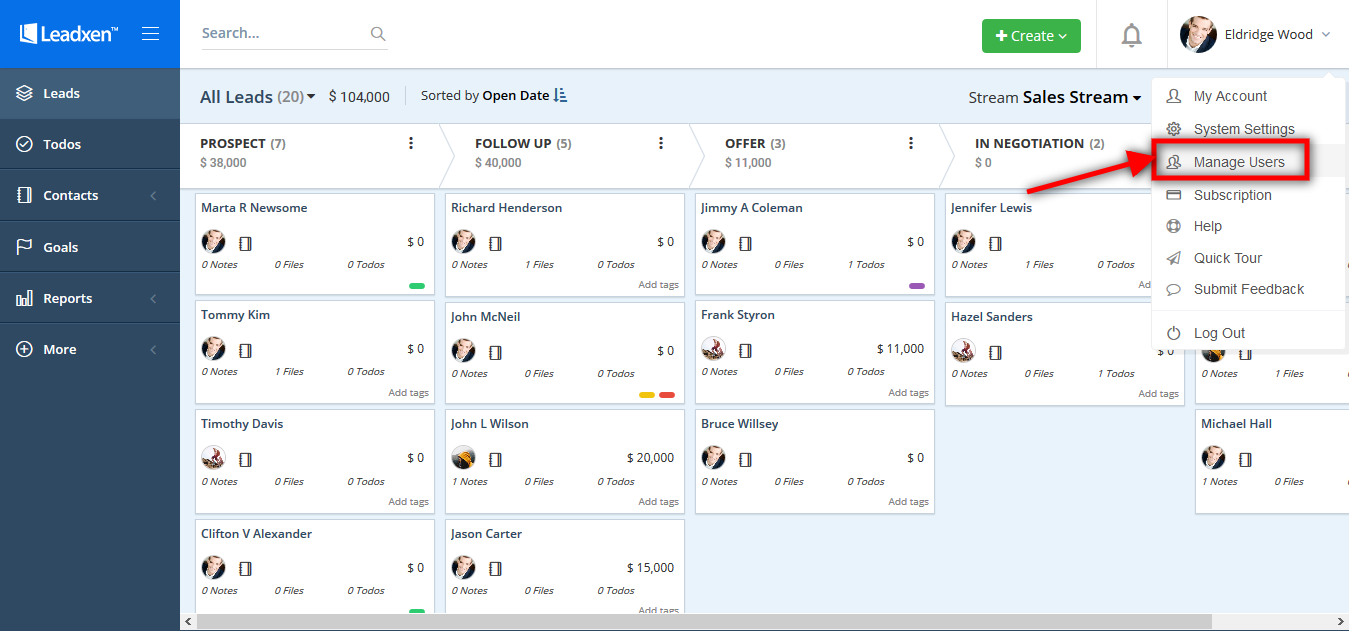Click owner avatar on Tommy Kim card
1349x631 pixels.
[x=214, y=348]
